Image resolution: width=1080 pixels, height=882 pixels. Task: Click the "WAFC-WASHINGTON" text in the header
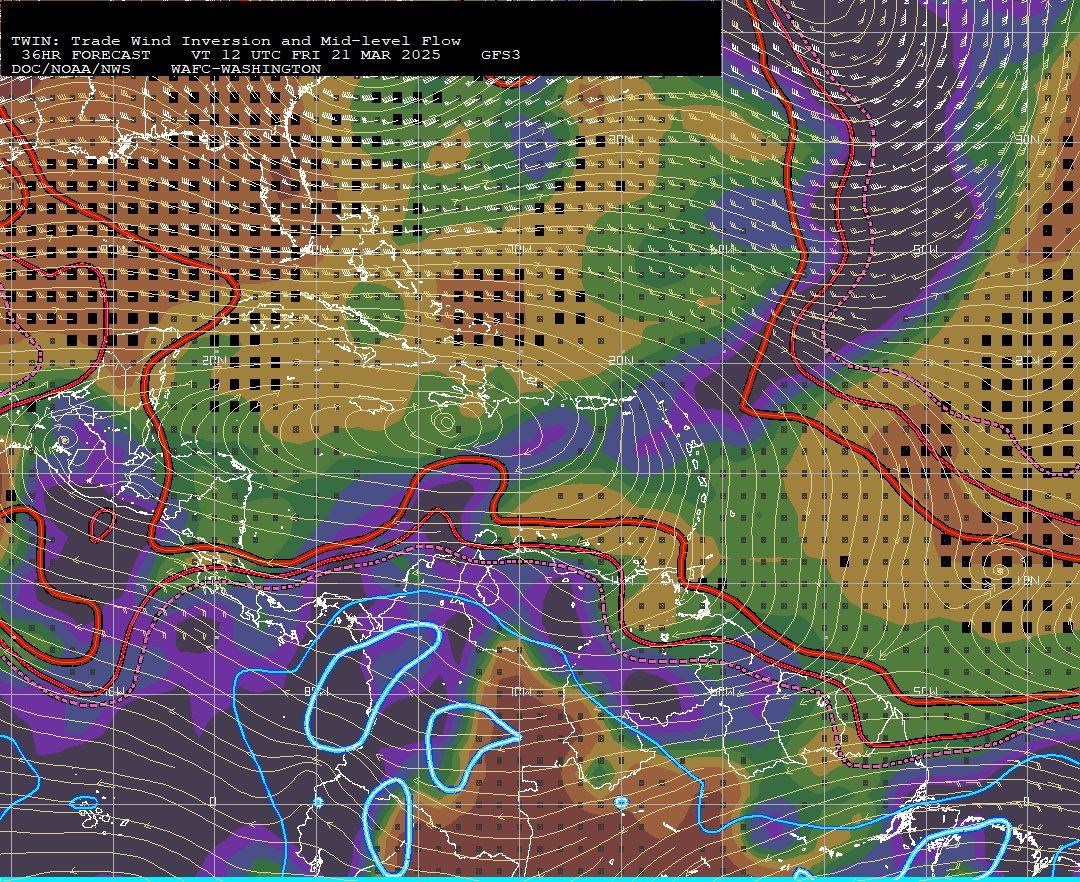246,70
